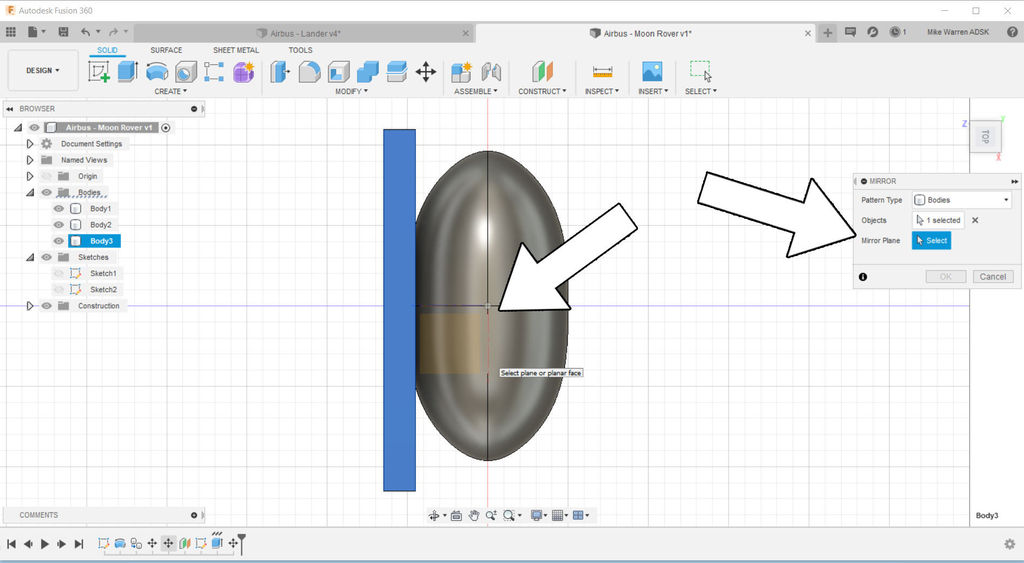Clear the Objects selection with X
The width and height of the screenshot is (1024, 563).
point(975,220)
